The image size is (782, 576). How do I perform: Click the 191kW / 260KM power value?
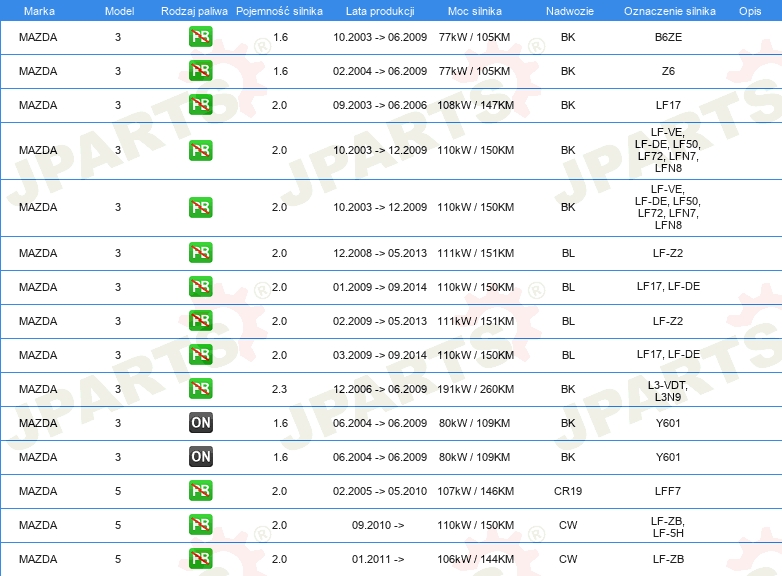[476, 389]
